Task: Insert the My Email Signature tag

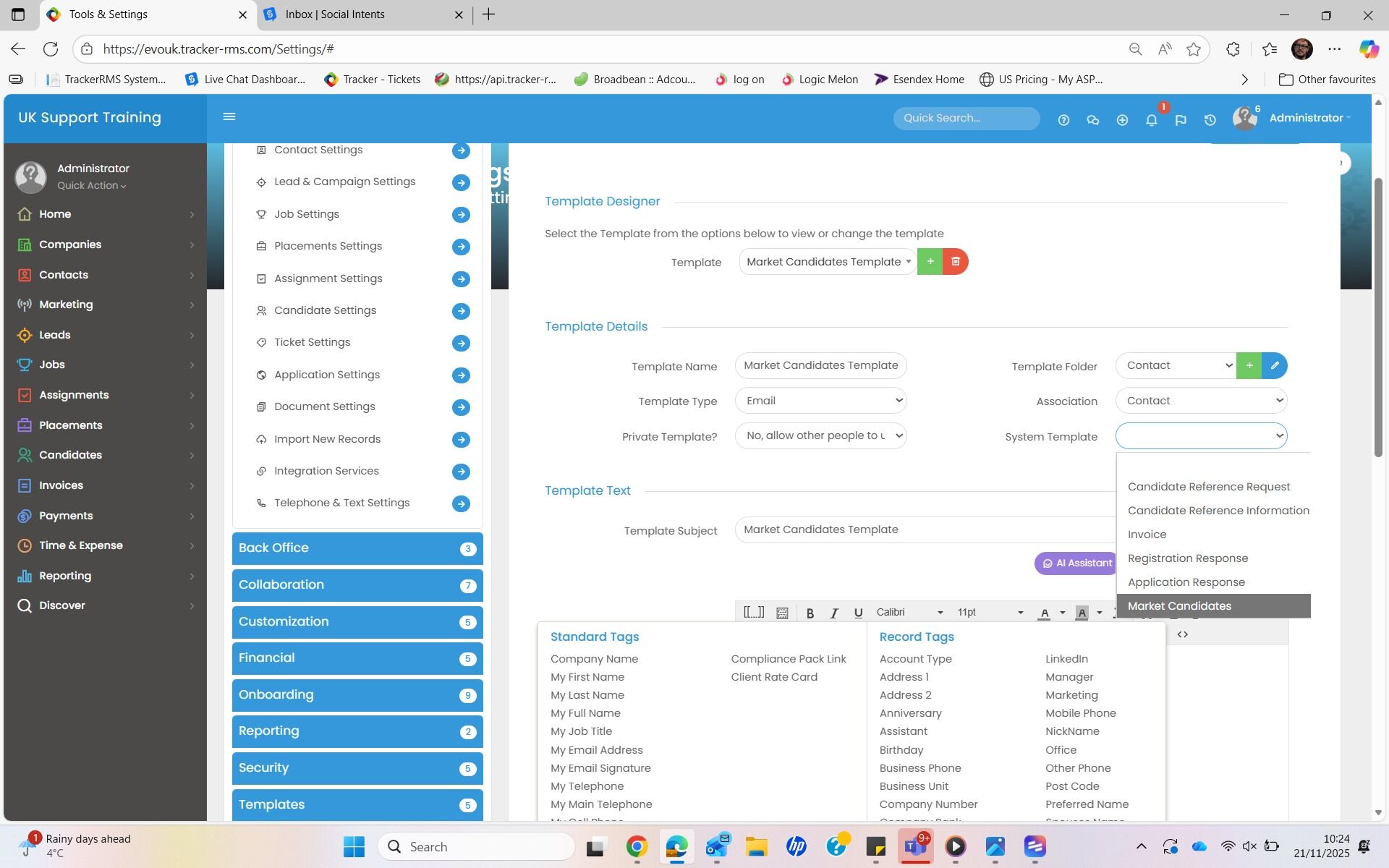Action: point(600,768)
